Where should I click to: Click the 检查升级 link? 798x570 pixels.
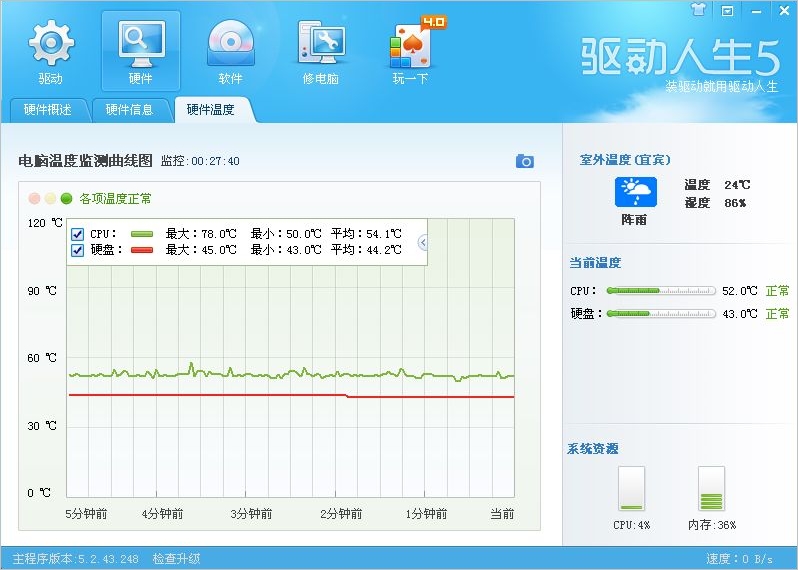(176, 558)
